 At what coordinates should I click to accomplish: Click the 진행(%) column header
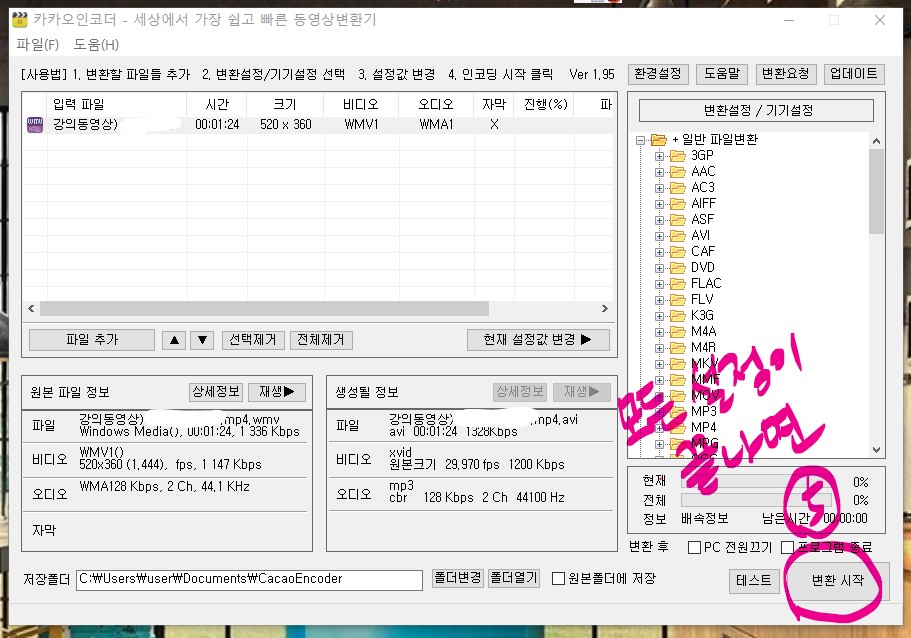click(x=545, y=104)
